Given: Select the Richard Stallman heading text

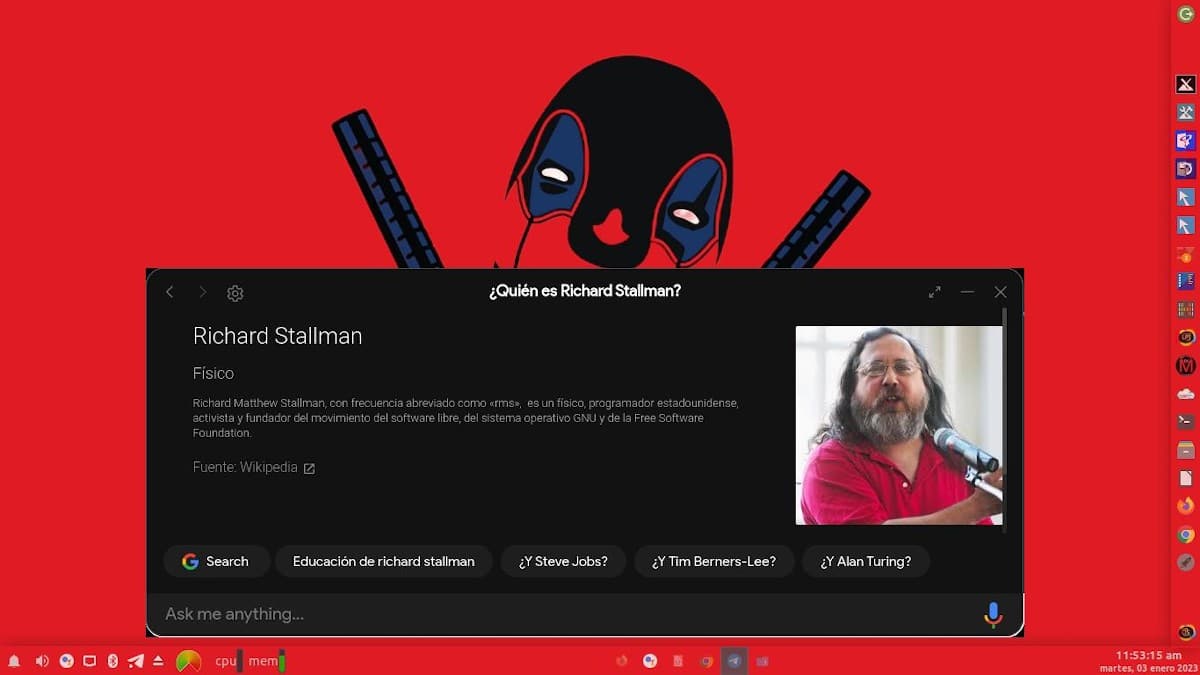Looking at the screenshot, I should point(277,336).
